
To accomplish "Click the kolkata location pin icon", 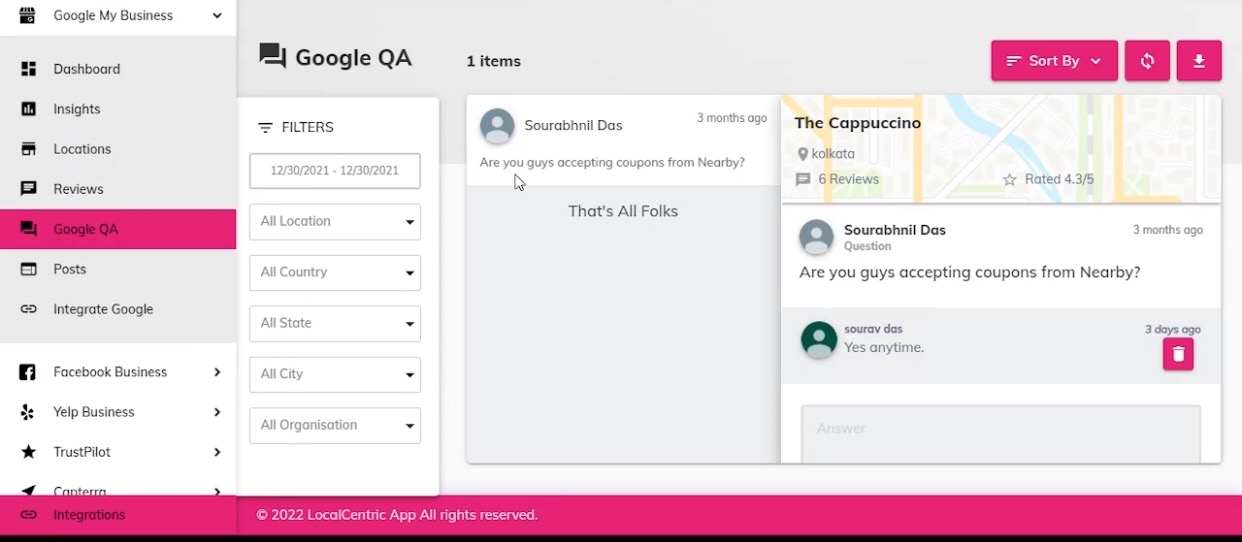I will click(x=802, y=154).
